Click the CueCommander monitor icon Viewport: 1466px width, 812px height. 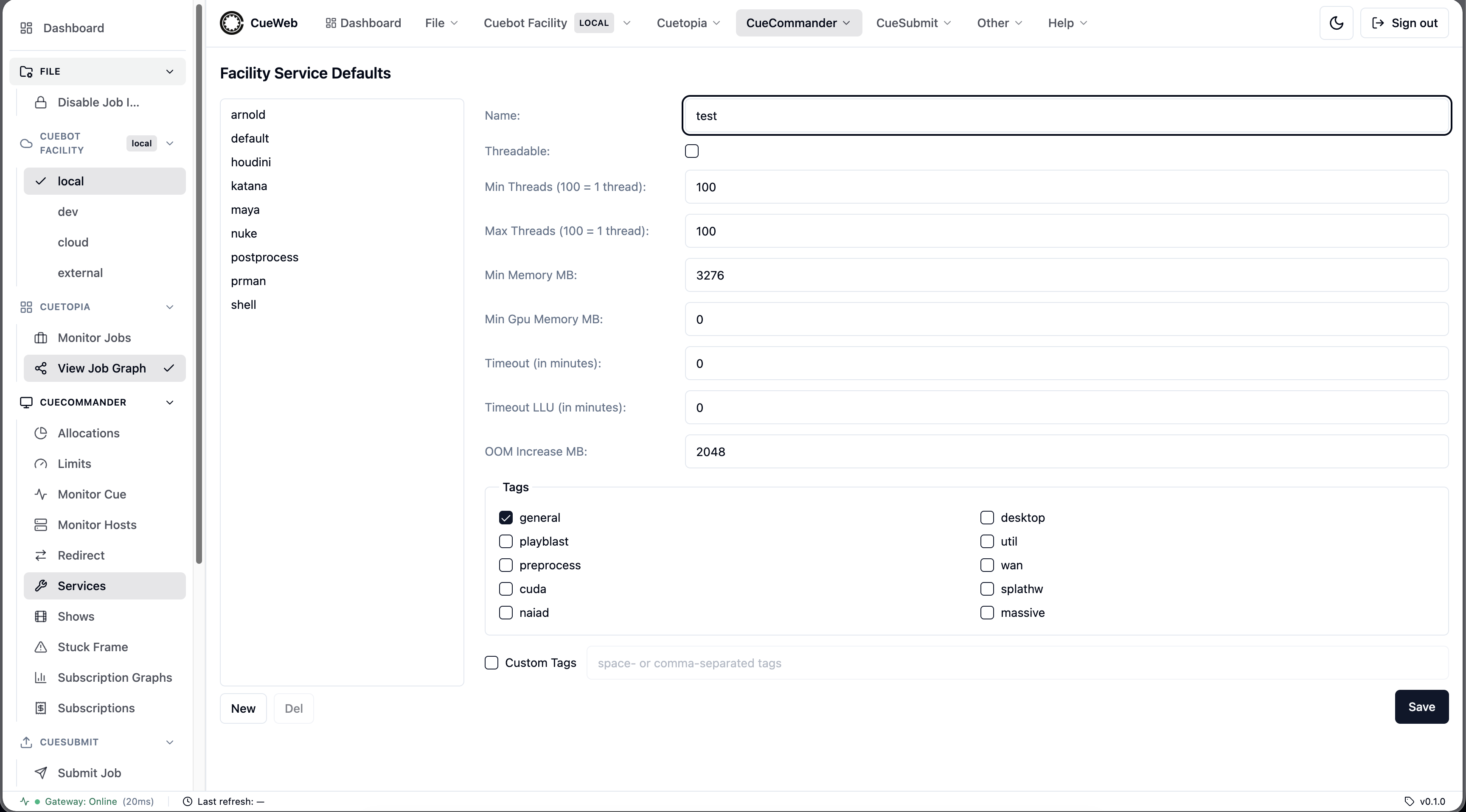(26, 402)
